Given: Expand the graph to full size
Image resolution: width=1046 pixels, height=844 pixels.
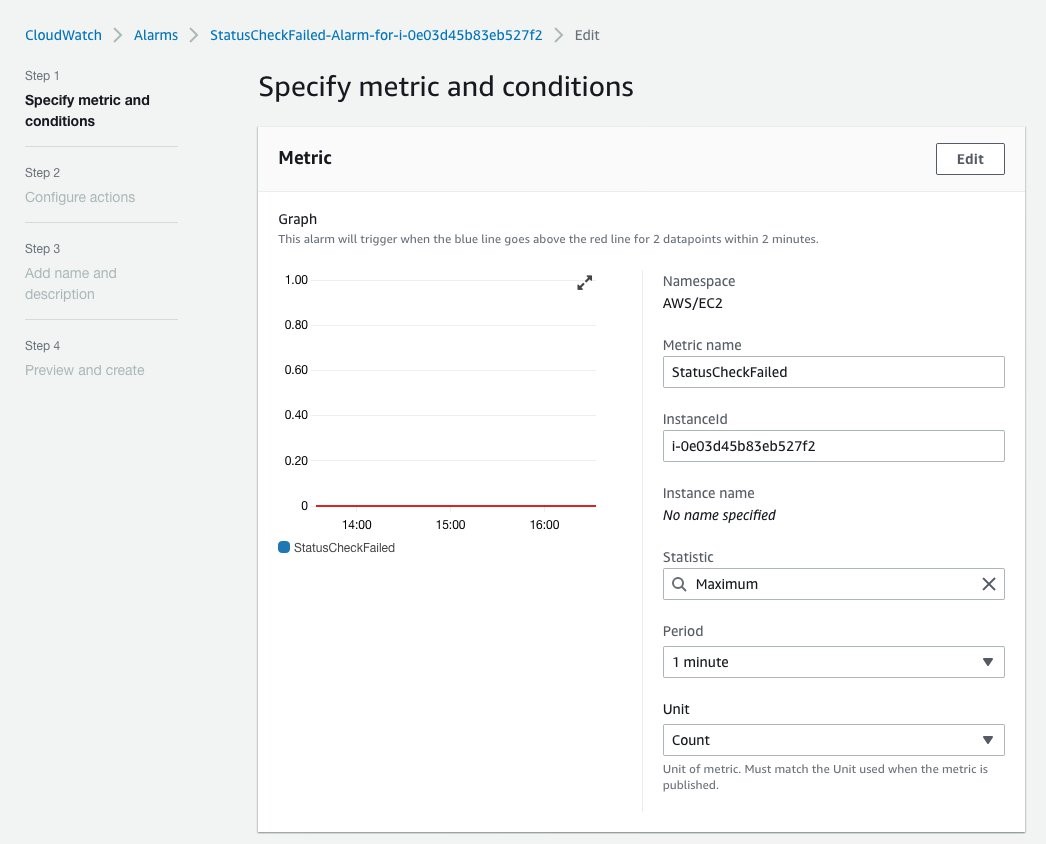Looking at the screenshot, I should click(x=584, y=283).
